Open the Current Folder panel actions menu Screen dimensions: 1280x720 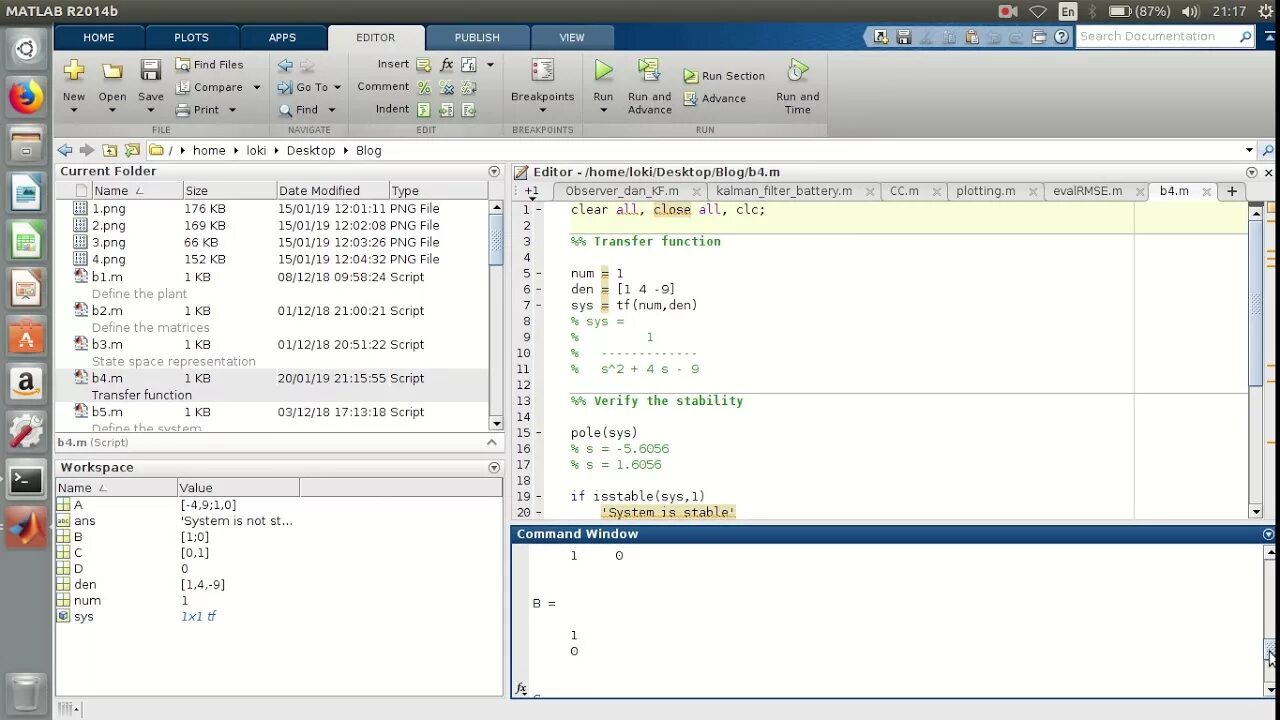tap(494, 172)
